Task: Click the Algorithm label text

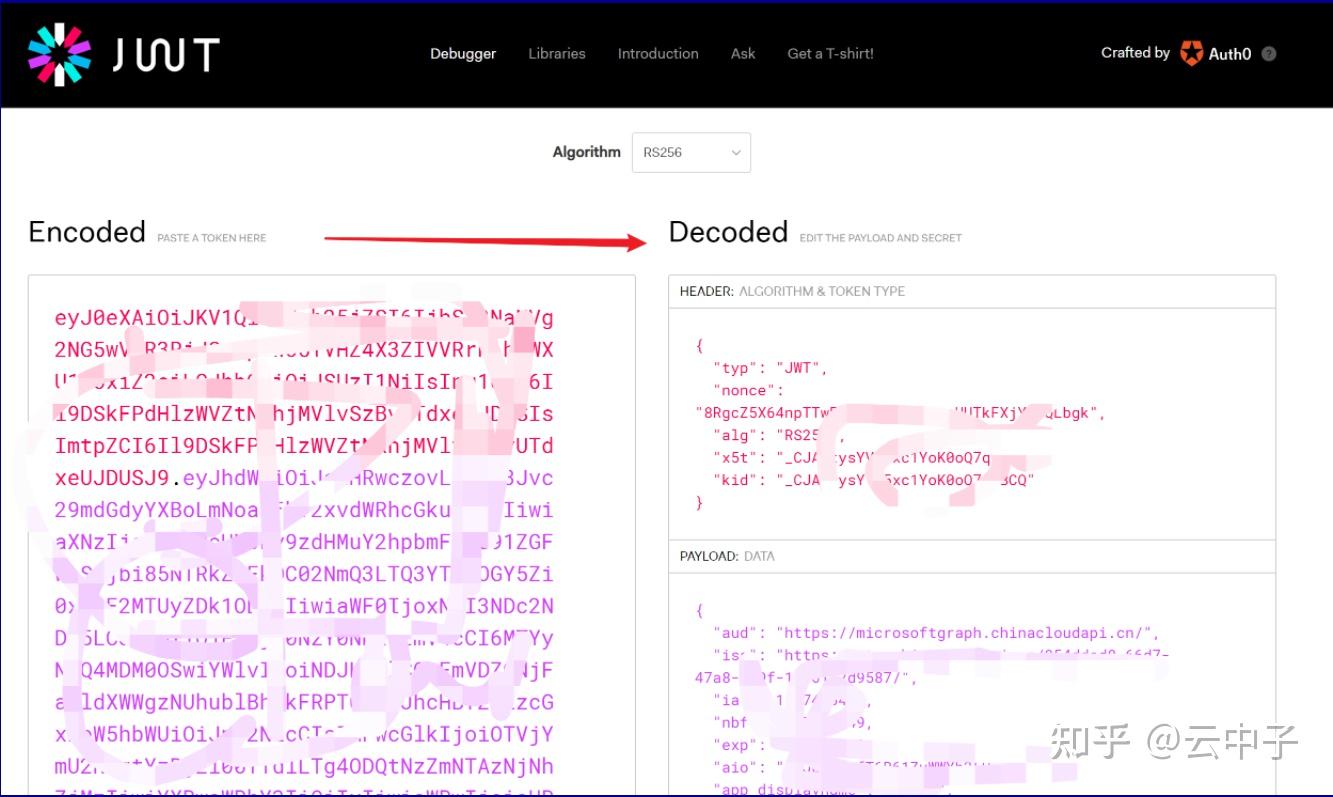Action: (587, 152)
